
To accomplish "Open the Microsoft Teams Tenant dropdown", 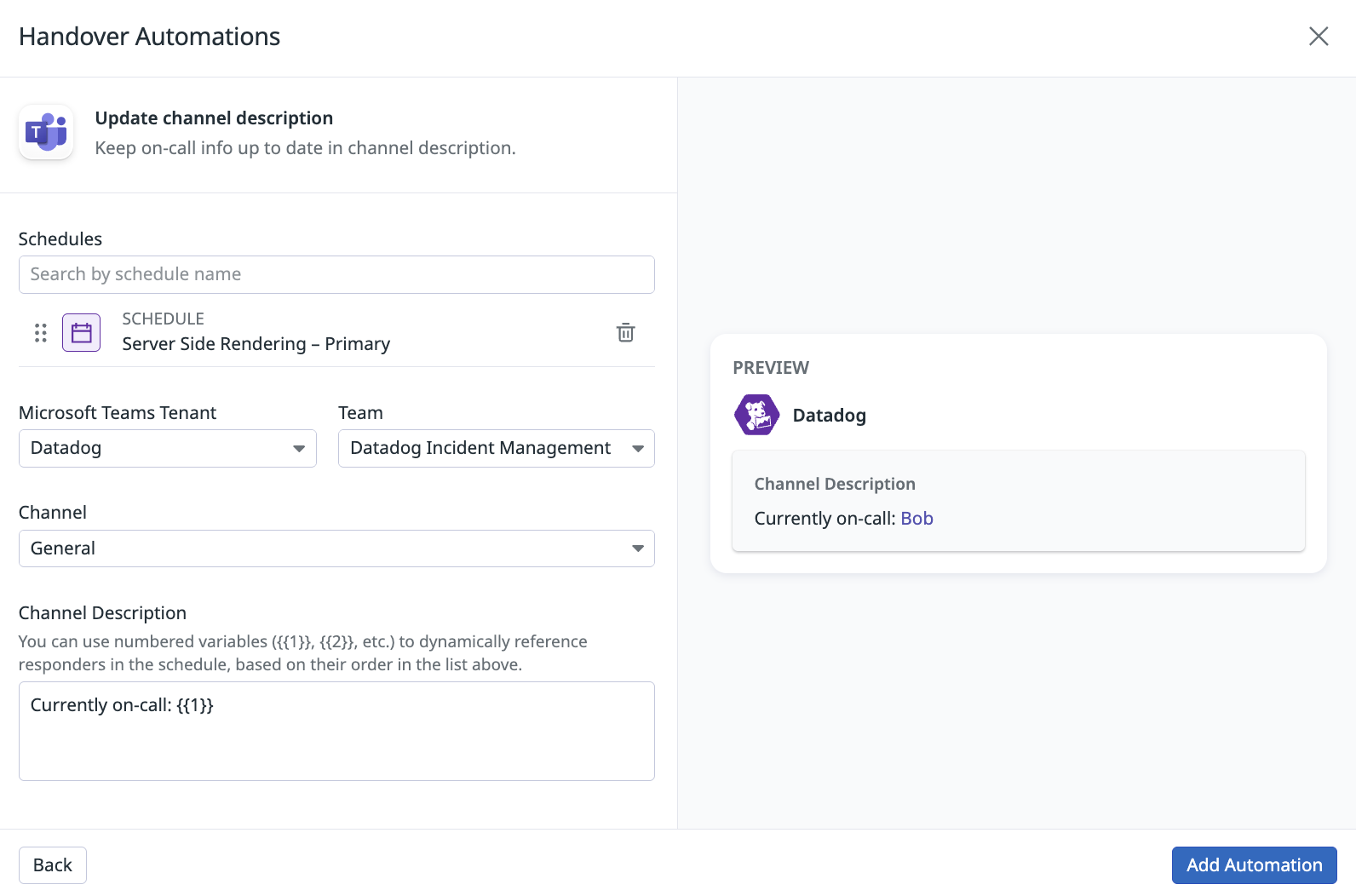I will (x=167, y=449).
